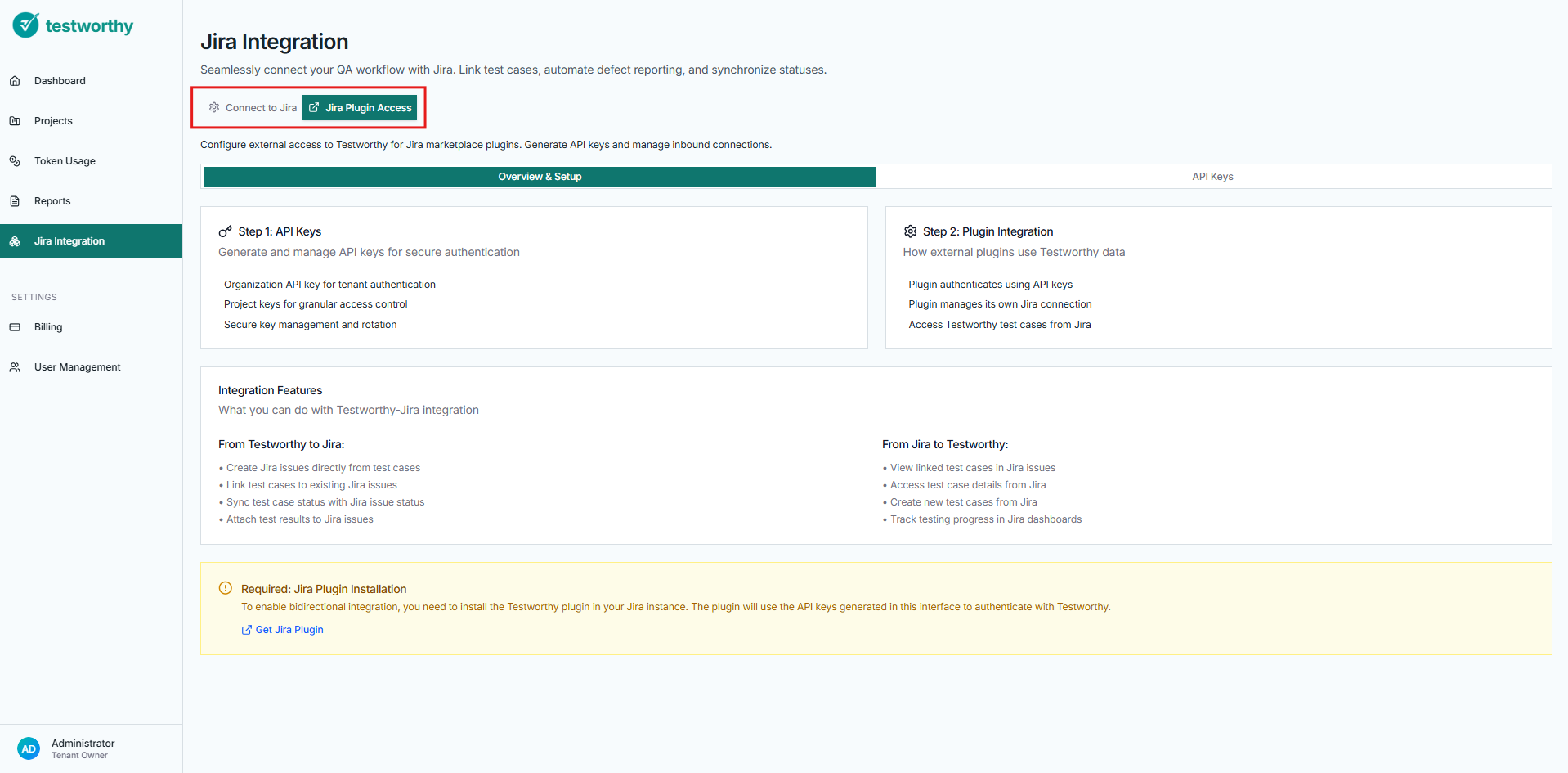Open Billing settings

click(91, 327)
